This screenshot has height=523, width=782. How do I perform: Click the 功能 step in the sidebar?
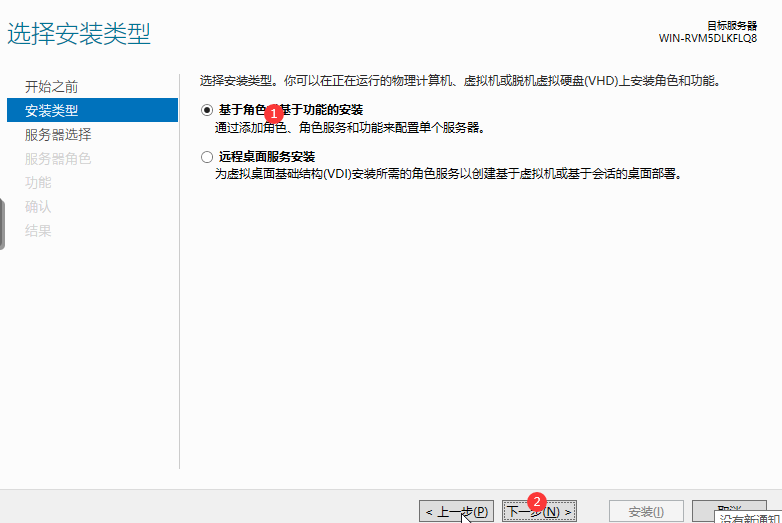tap(38, 182)
